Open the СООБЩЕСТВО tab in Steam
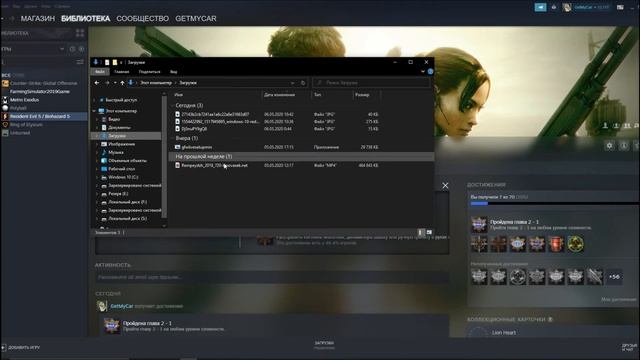The image size is (640, 360). [x=142, y=19]
